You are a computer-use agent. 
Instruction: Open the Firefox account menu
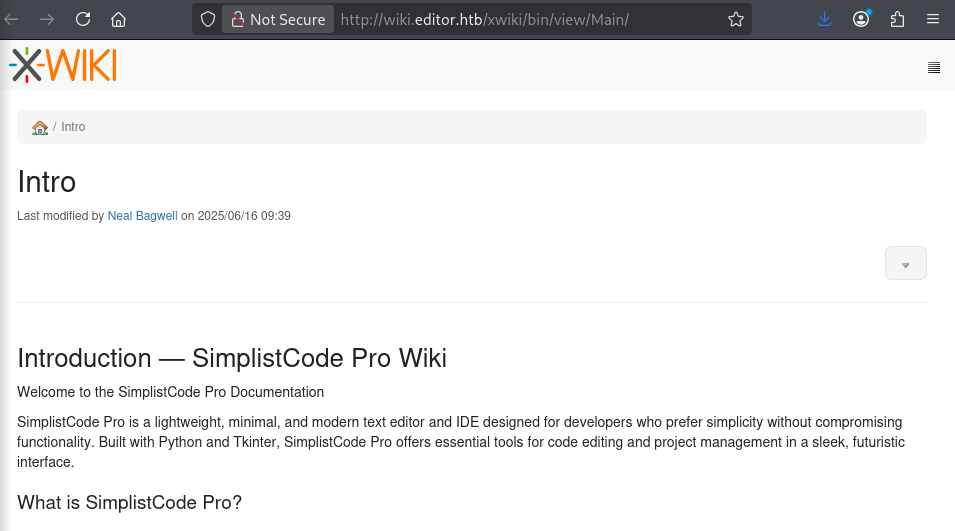861,19
